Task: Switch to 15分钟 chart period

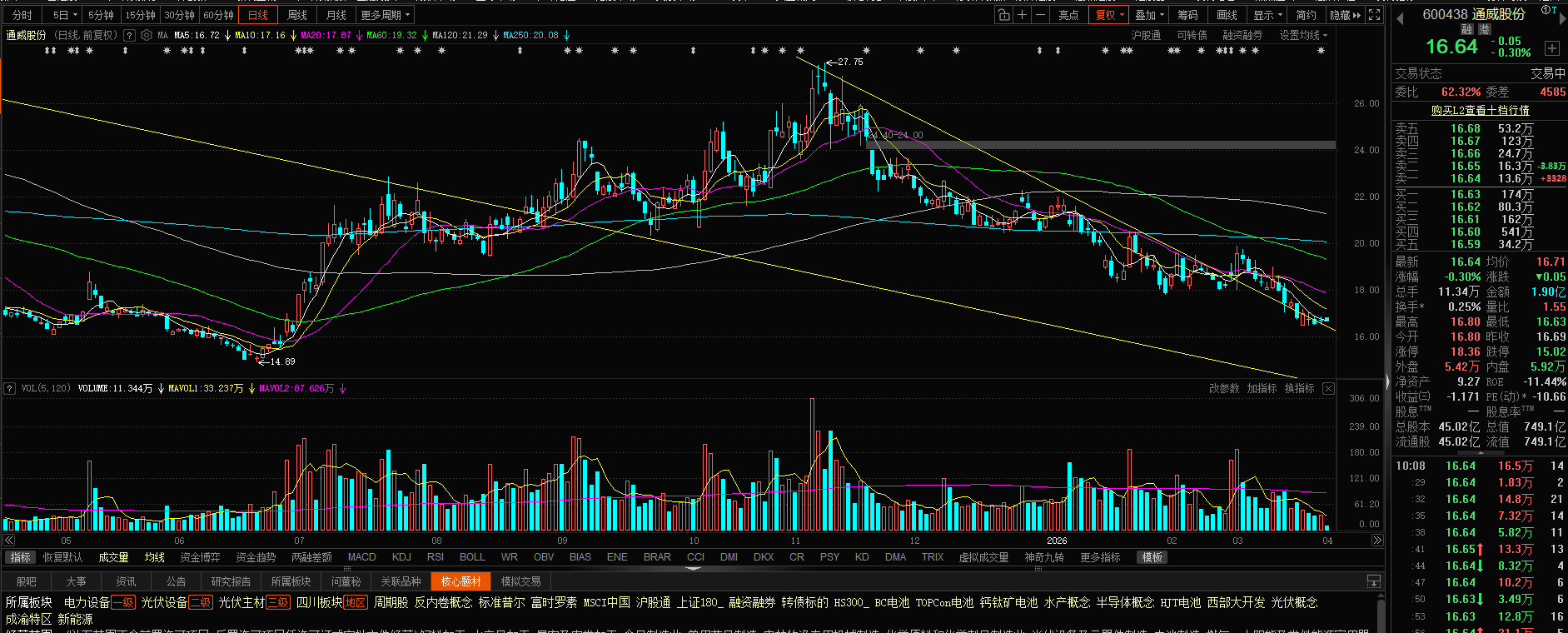Action: coord(140,15)
